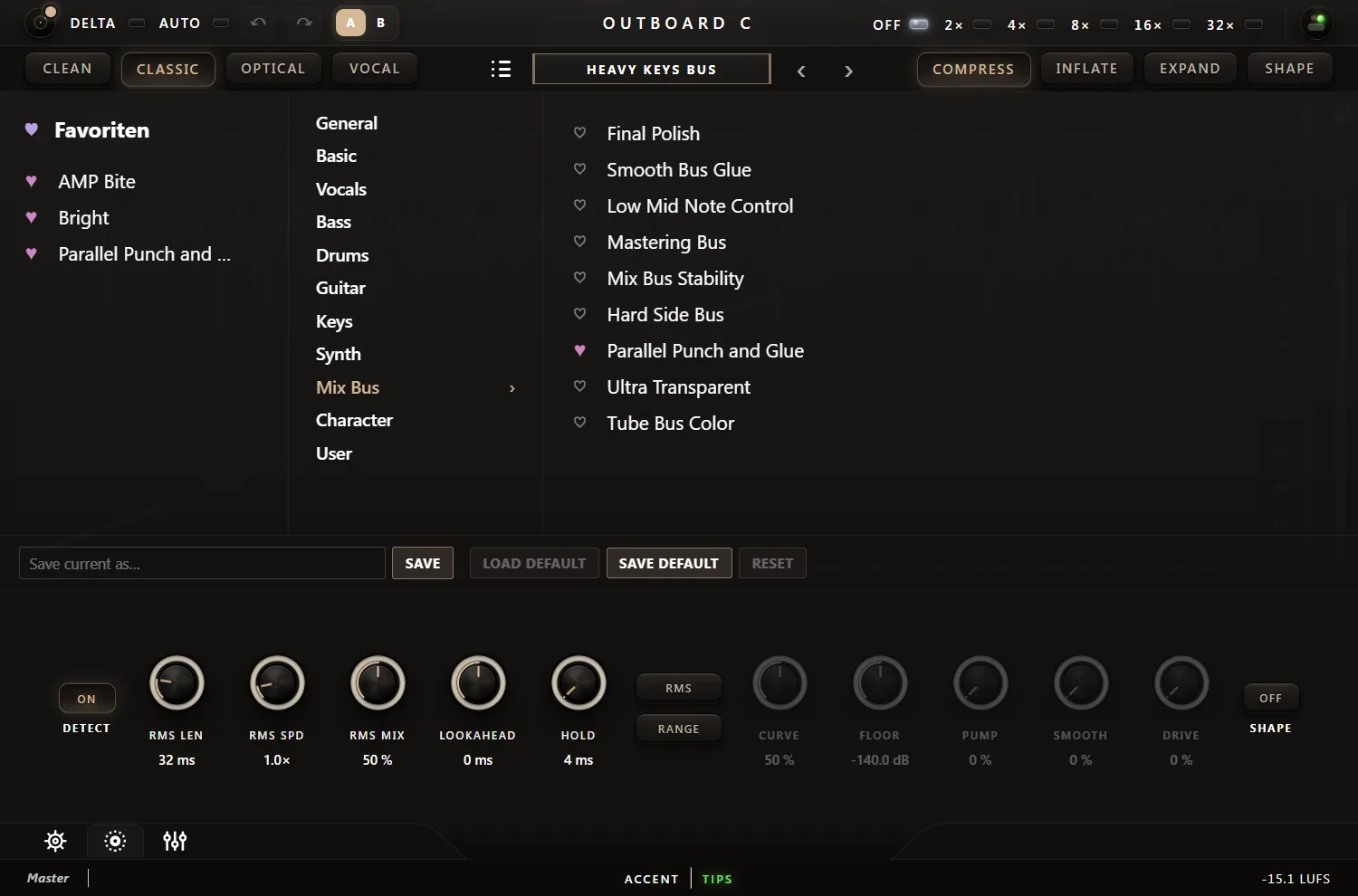Enable 16× oversampling
Viewport: 1358px width, 896px height.
click(1181, 24)
